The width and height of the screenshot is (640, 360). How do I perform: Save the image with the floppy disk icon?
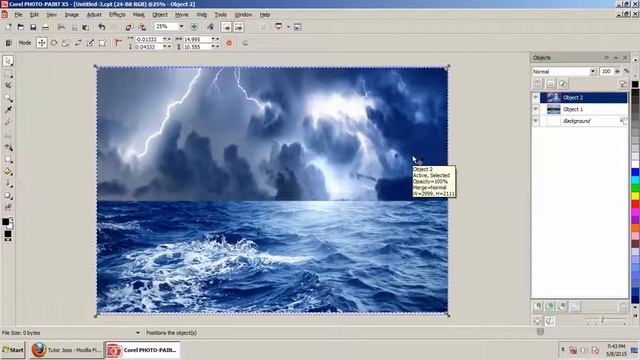click(x=33, y=27)
